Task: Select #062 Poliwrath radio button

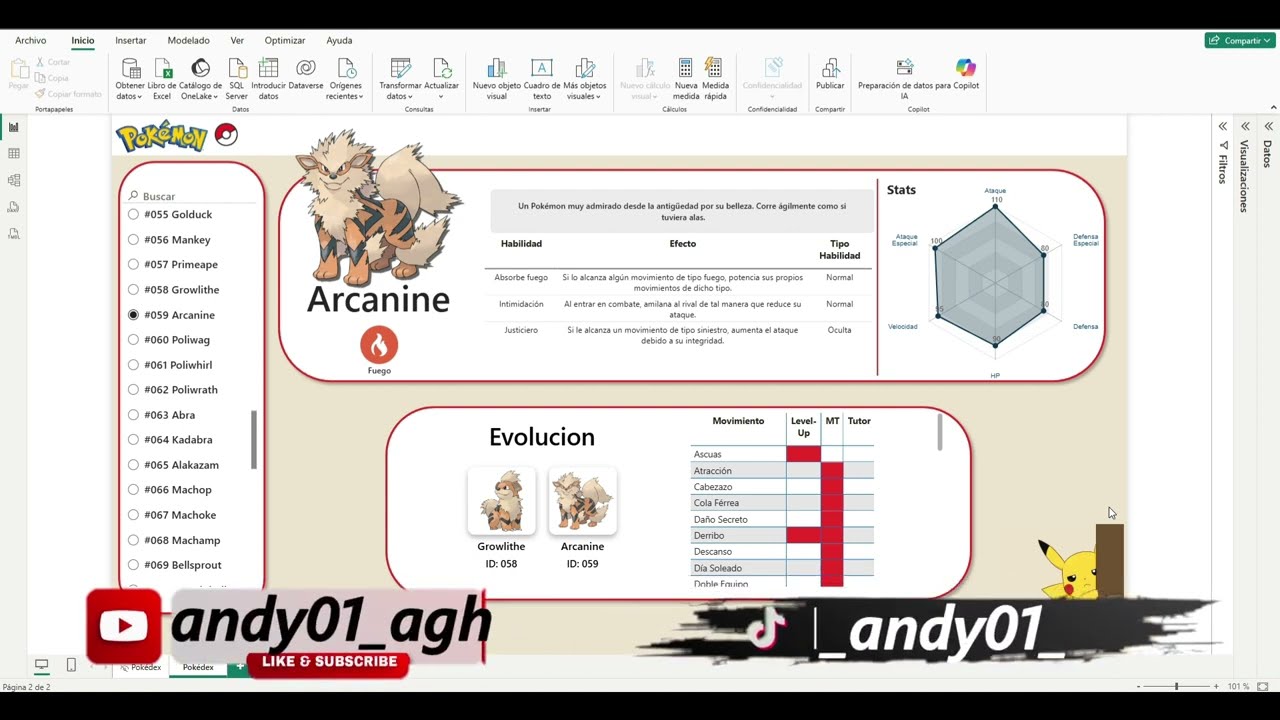Action: [x=133, y=390]
